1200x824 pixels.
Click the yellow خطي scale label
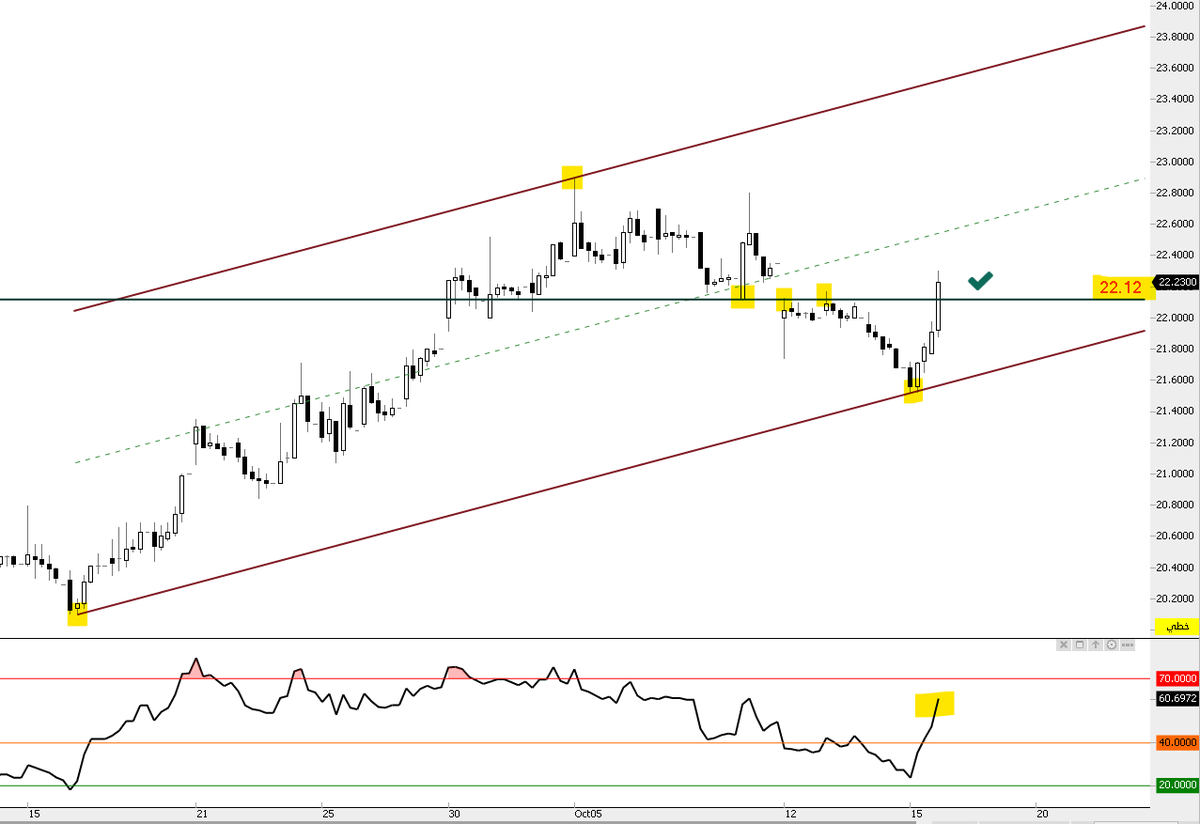[1176, 626]
